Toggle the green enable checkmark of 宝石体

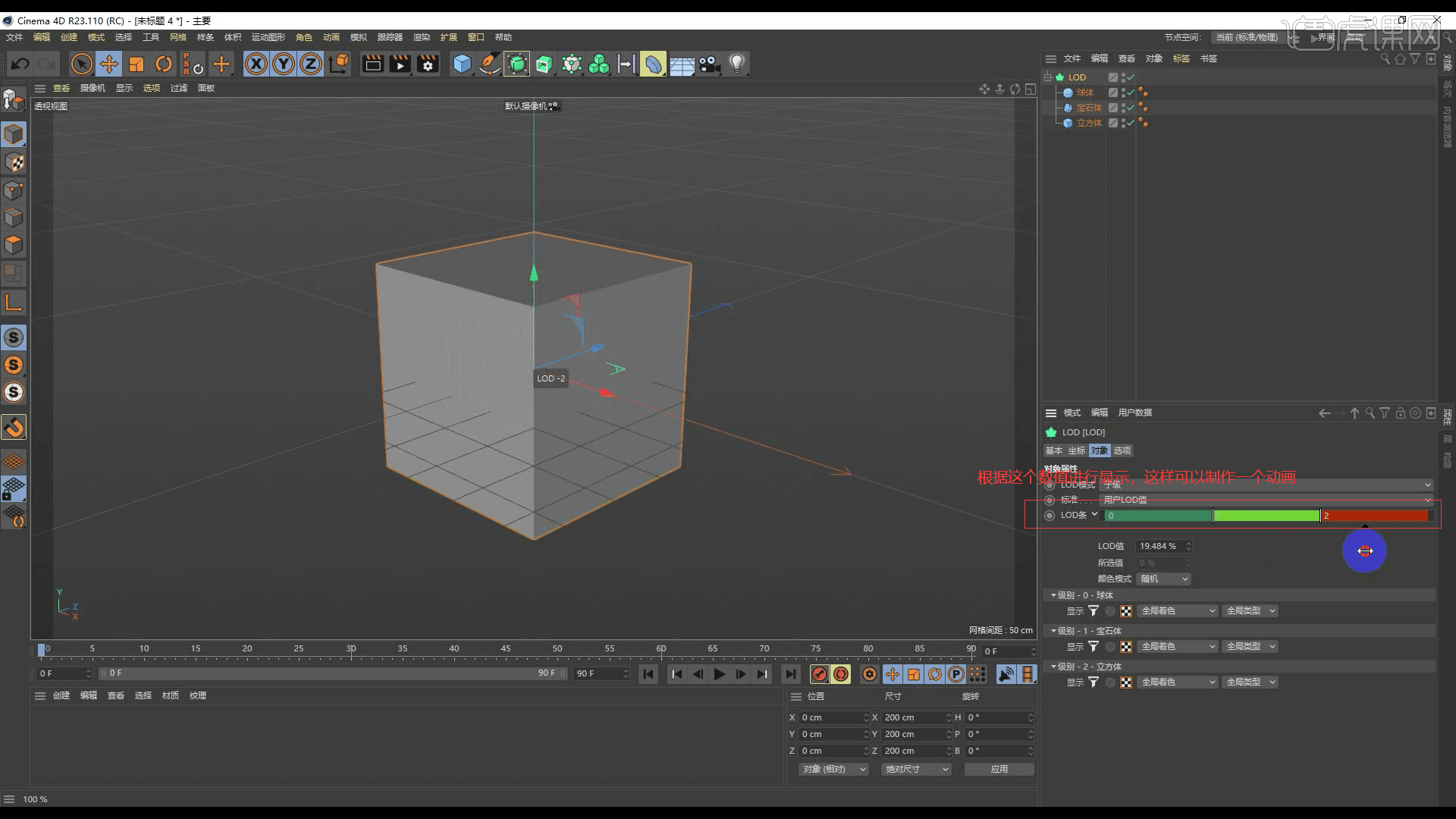click(1129, 108)
